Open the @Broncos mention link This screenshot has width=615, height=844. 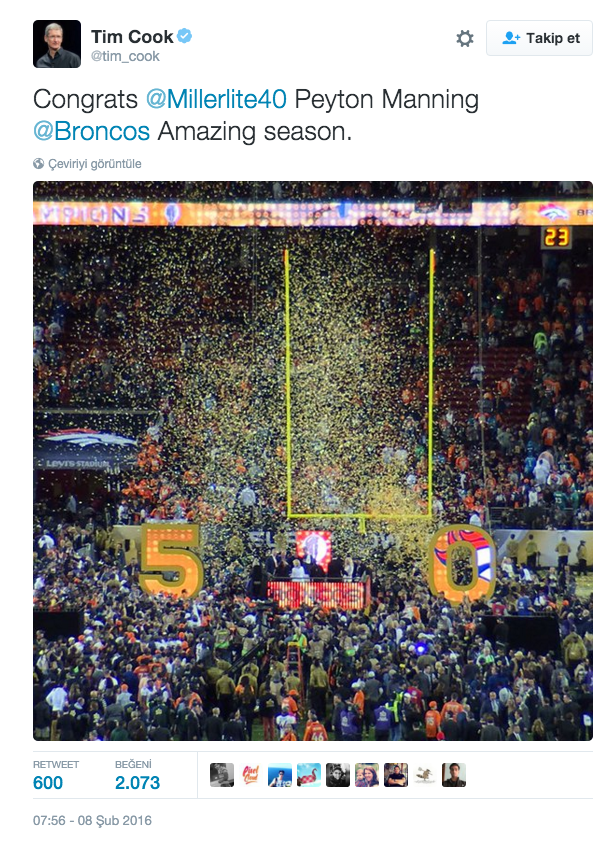pyautogui.click(x=91, y=131)
